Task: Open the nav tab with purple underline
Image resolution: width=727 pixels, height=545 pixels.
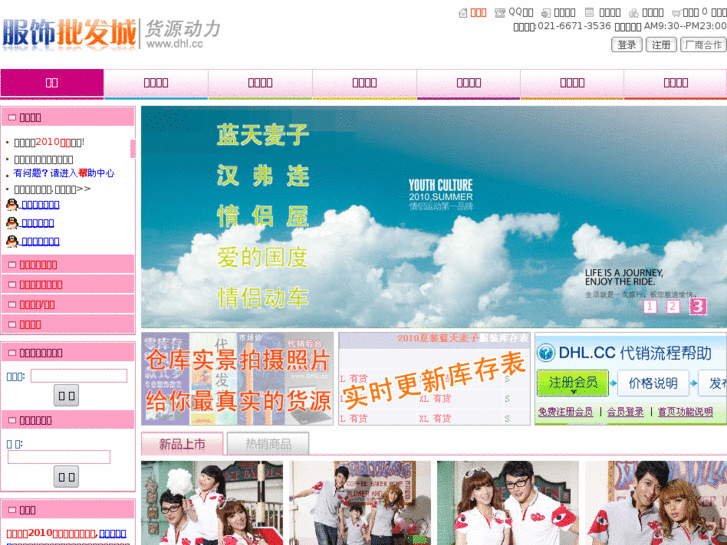Action: pos(468,83)
